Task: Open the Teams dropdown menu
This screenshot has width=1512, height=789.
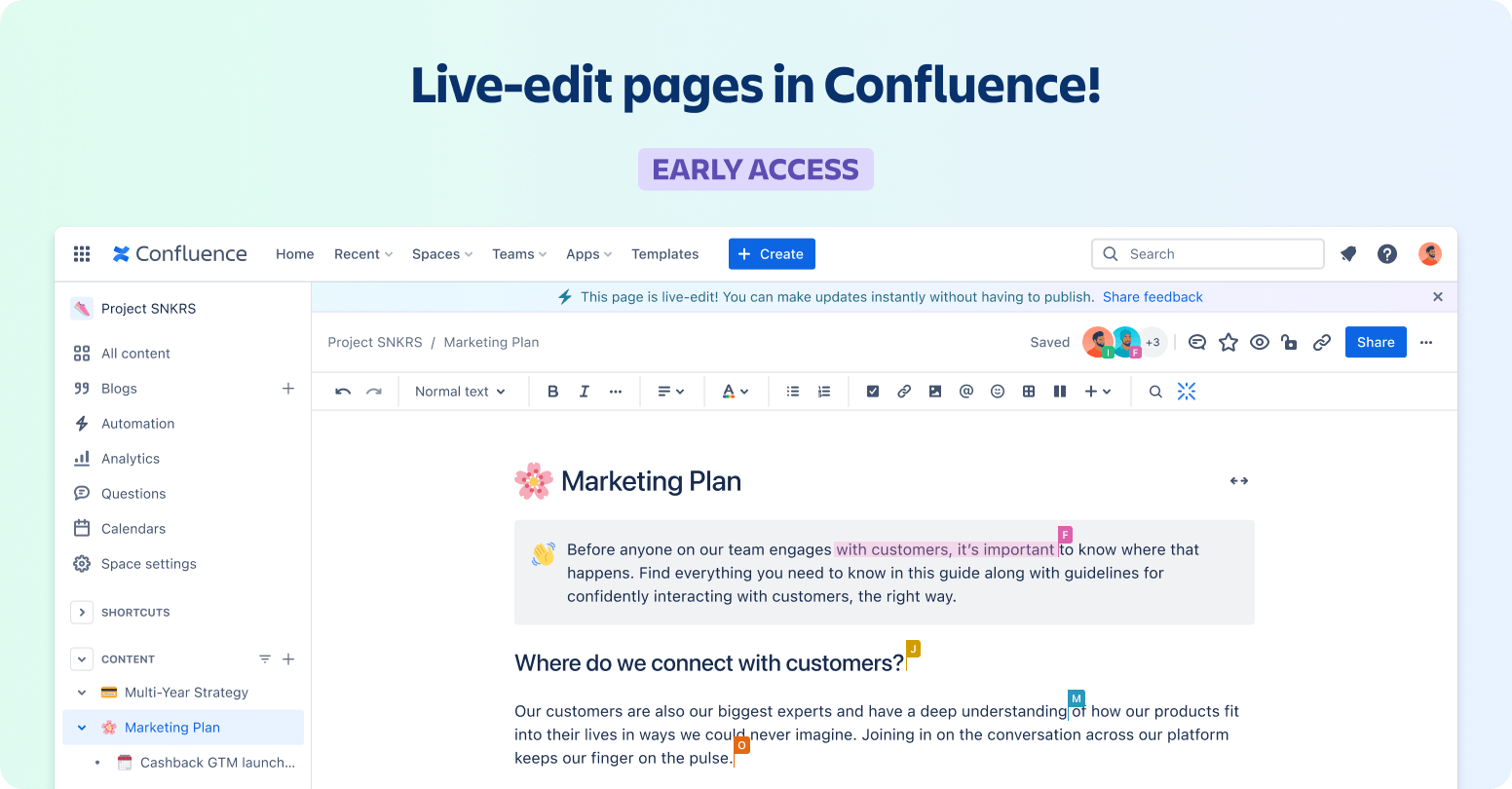Action: pyautogui.click(x=519, y=254)
